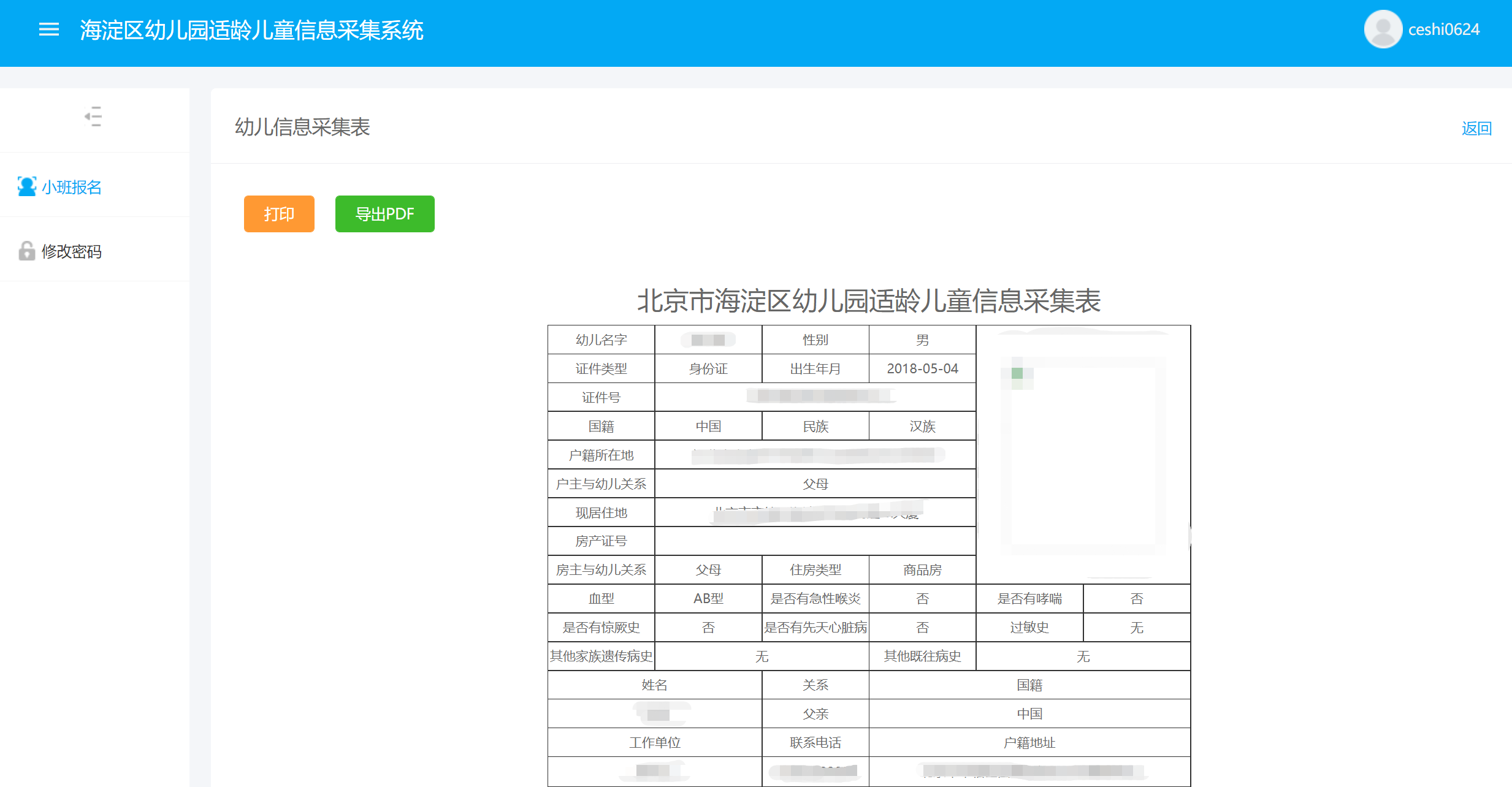Click the blood type AB型 cell
The width and height of the screenshot is (1512, 787).
[708, 598]
